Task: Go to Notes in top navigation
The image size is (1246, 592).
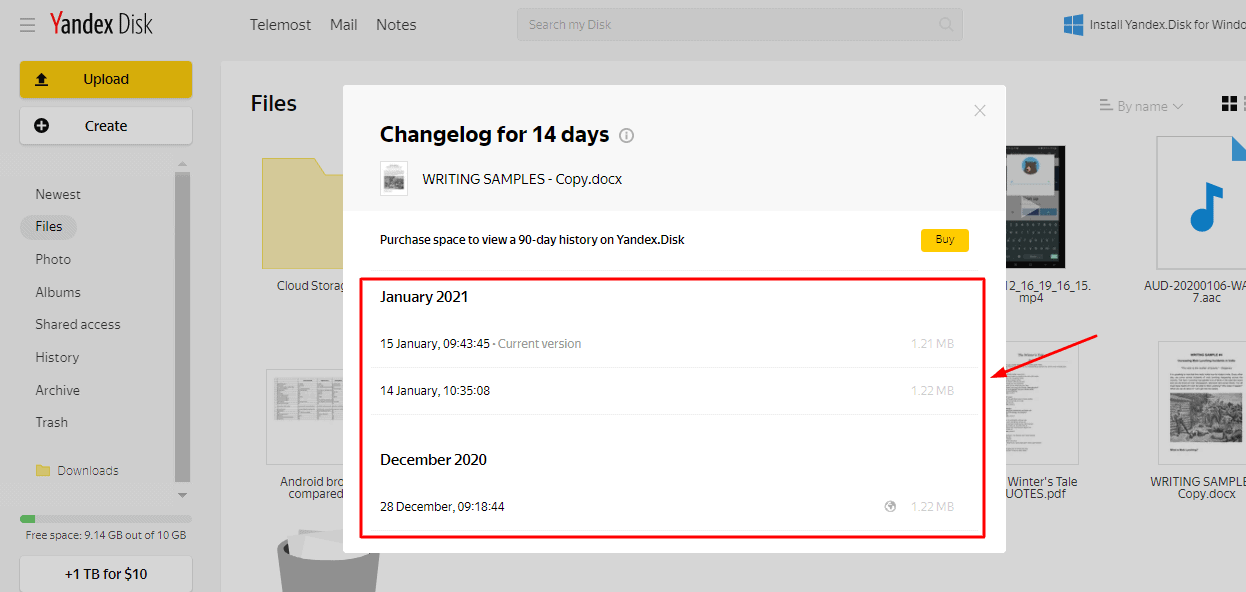Action: (396, 25)
